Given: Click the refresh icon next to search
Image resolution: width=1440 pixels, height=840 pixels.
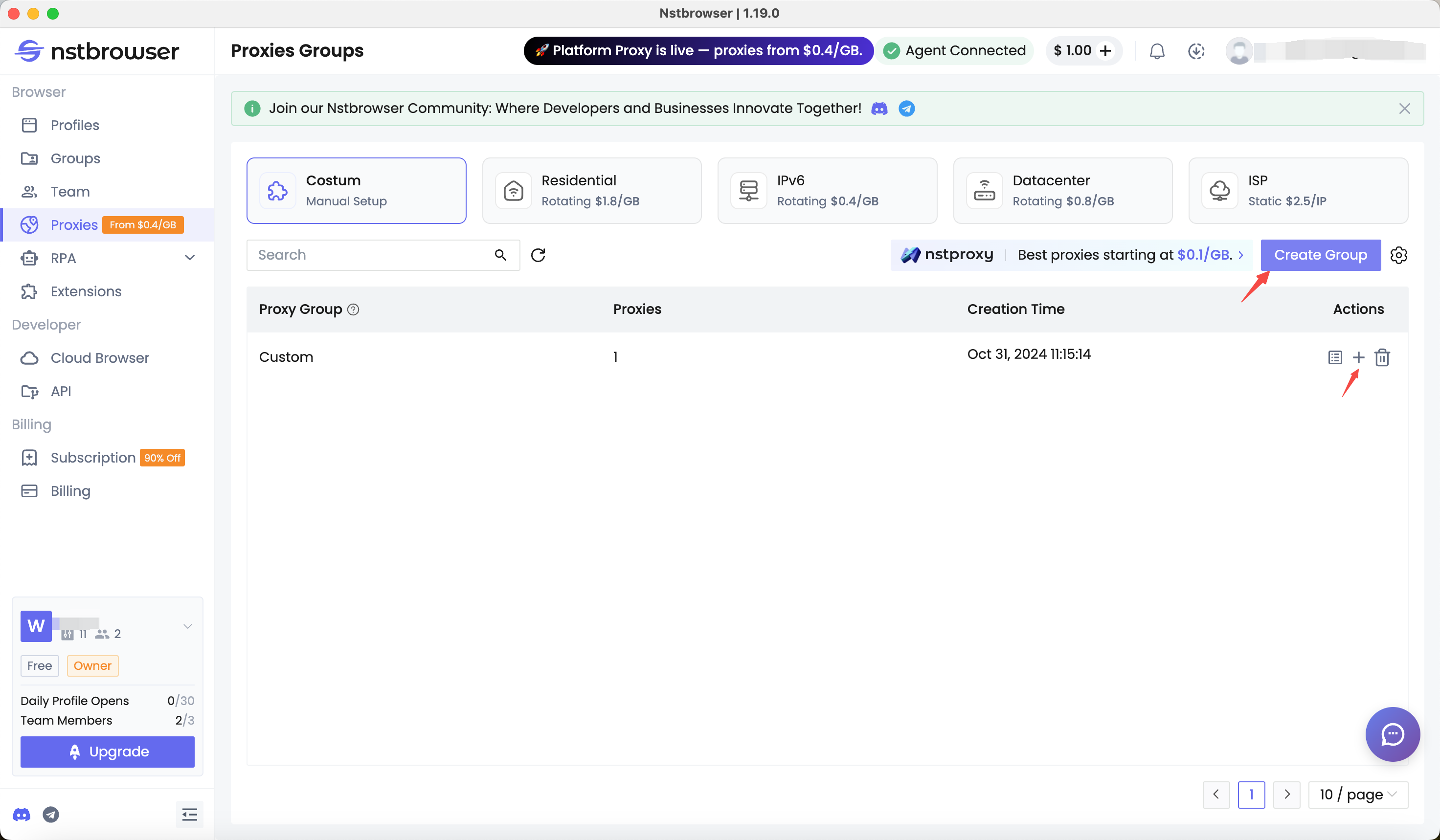Looking at the screenshot, I should click(x=538, y=255).
